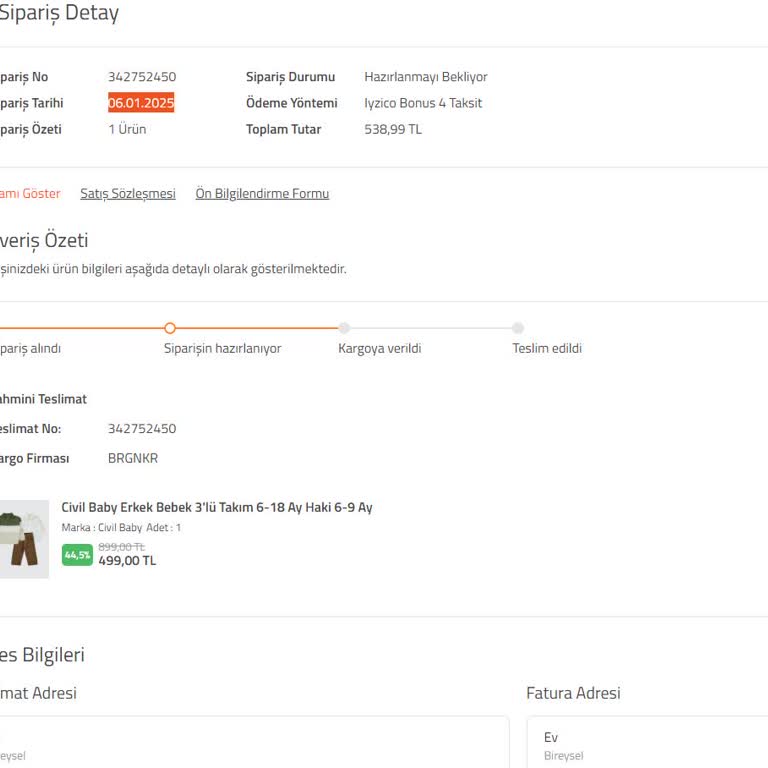Click the discounted price 499,00 TL
This screenshot has width=768, height=768.
pyautogui.click(x=127, y=561)
